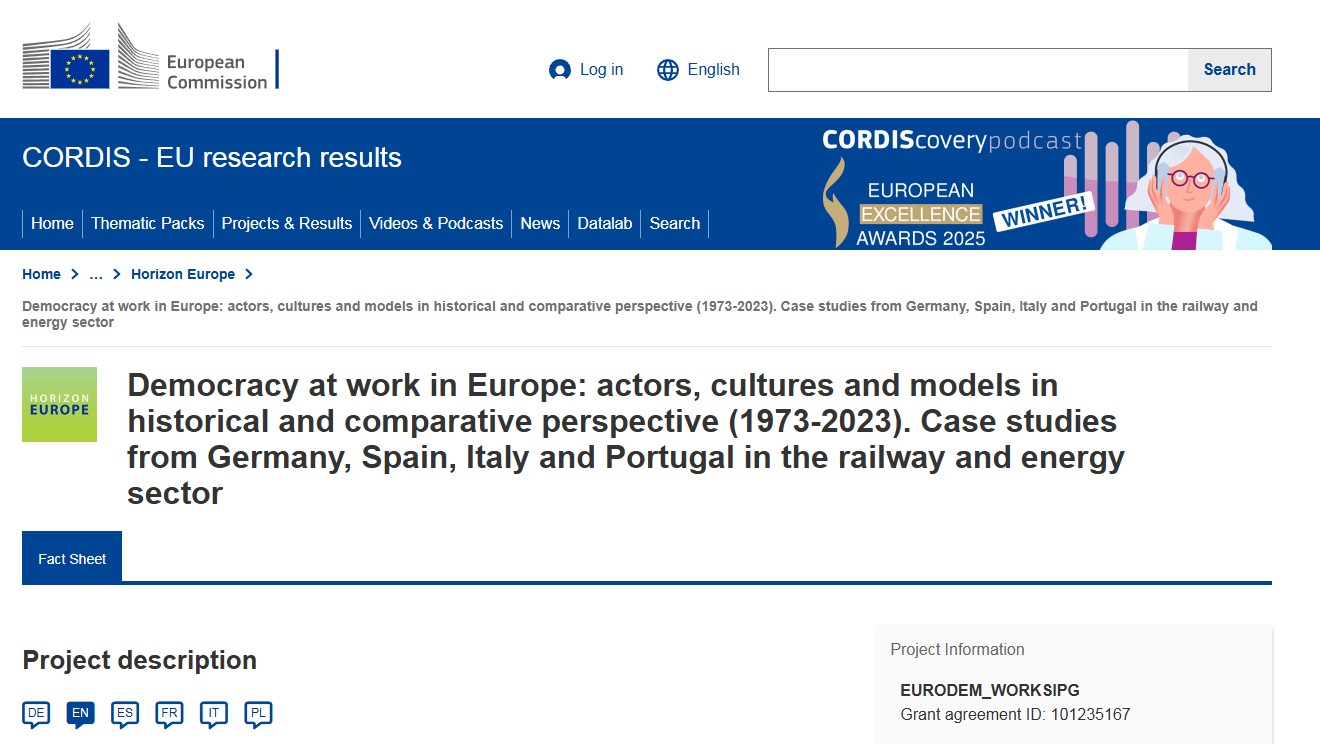
Task: Click the Horizon Europe green logo badge
Action: tap(59, 404)
